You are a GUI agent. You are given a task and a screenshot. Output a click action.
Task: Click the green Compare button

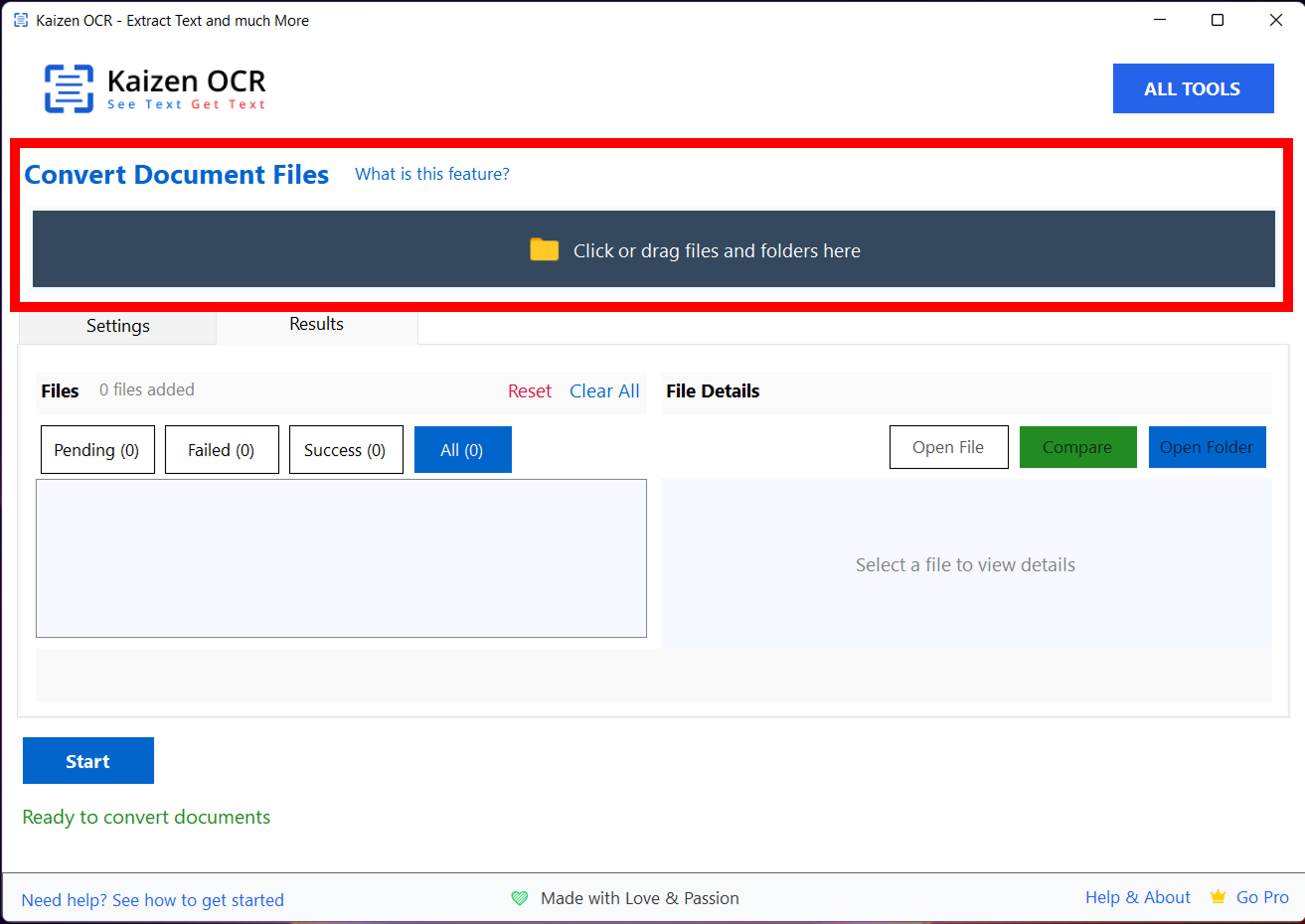tap(1077, 447)
